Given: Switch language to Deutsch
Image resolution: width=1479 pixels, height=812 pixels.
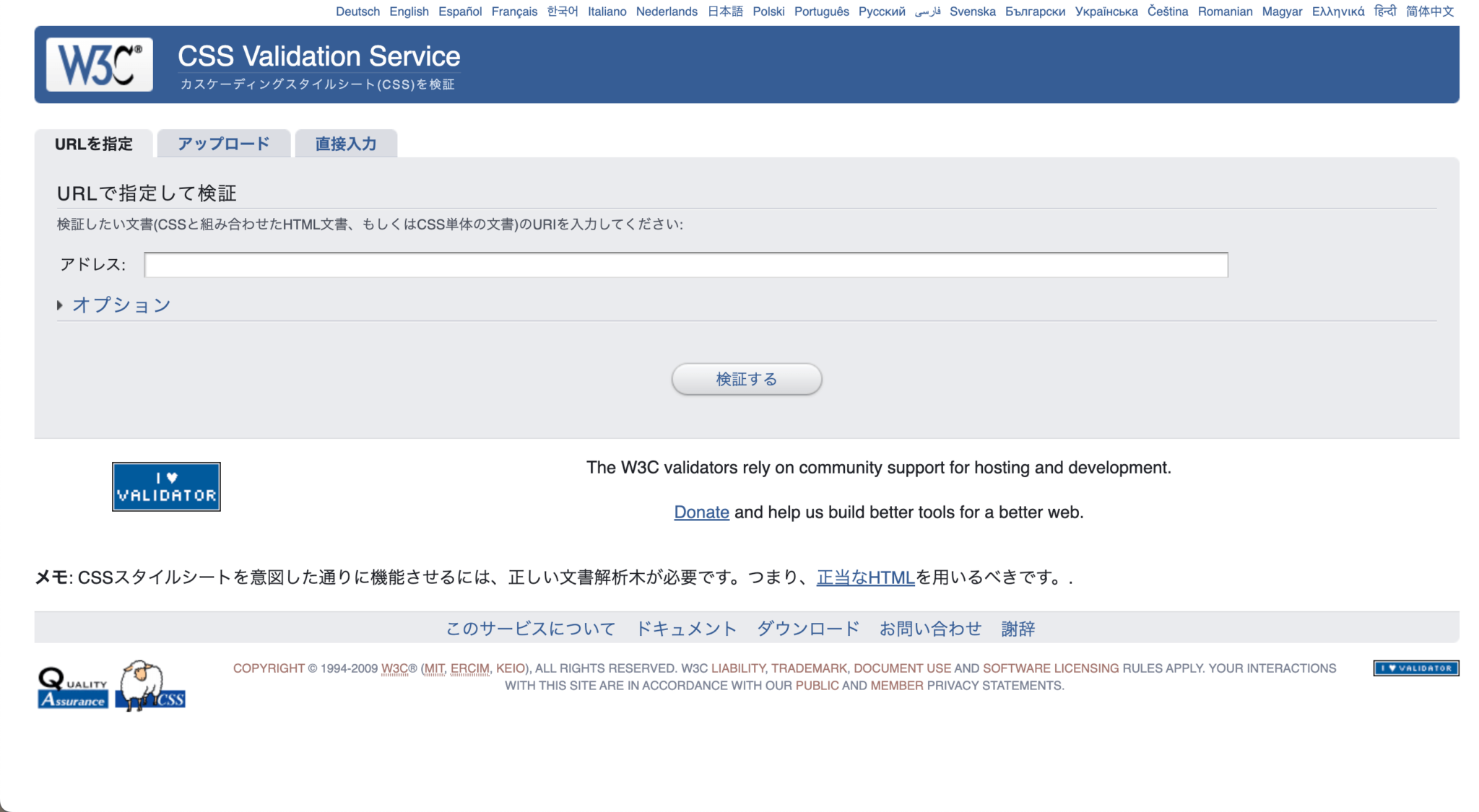Looking at the screenshot, I should 357,12.
